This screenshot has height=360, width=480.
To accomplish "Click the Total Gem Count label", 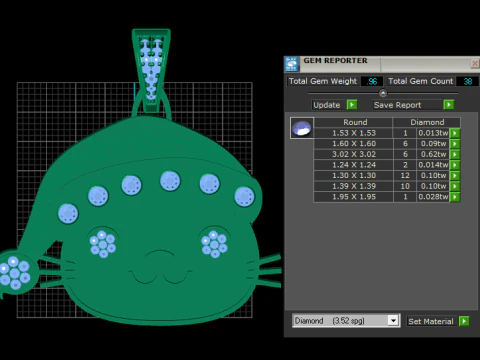I will [420, 81].
